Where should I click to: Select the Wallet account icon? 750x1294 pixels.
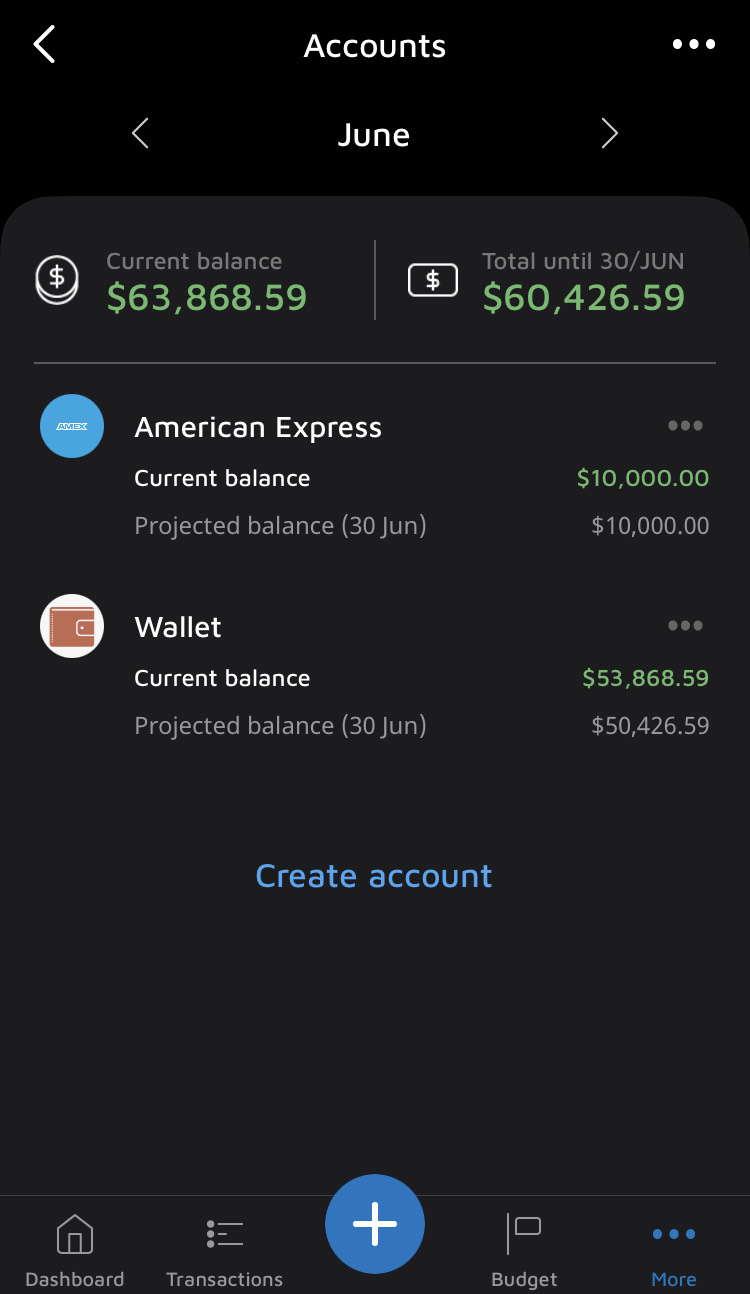72,626
